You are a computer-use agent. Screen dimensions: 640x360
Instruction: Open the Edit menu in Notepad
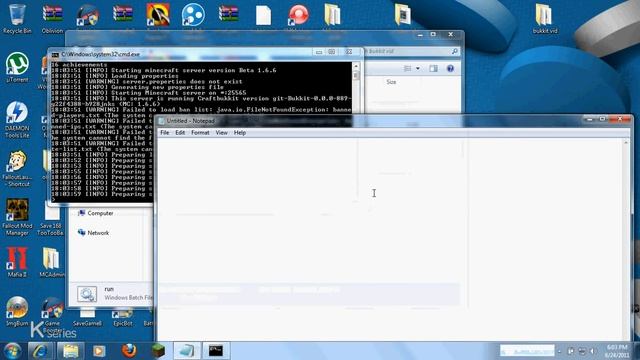click(180, 133)
